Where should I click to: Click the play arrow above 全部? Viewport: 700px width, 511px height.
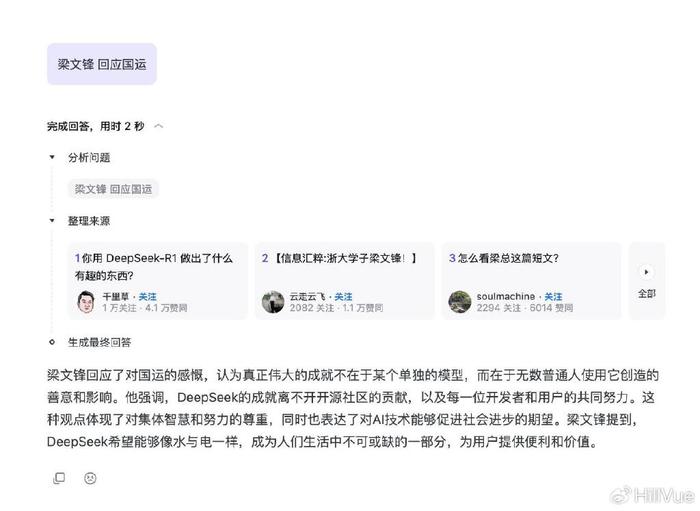click(646, 272)
